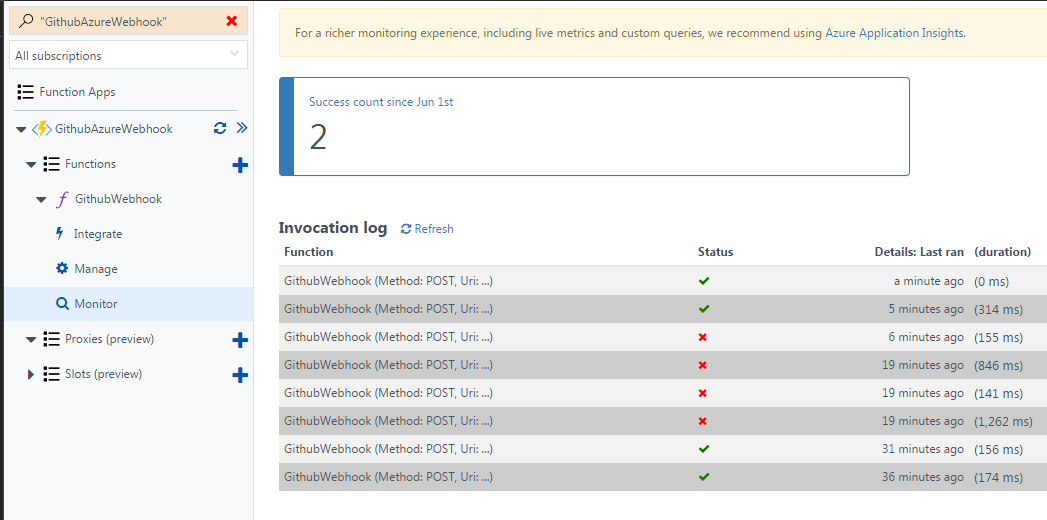The image size is (1047, 520).
Task: Open invocation from 6 minutes ago
Action: (663, 337)
